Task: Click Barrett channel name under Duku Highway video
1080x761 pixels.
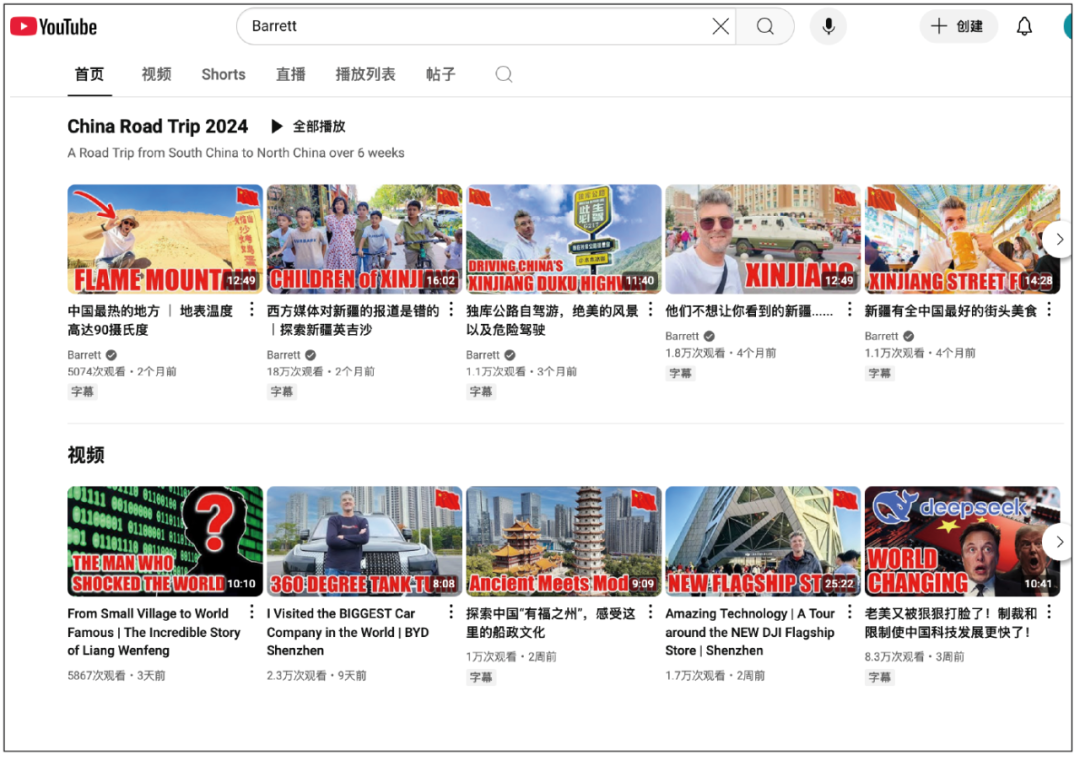Action: (x=483, y=355)
